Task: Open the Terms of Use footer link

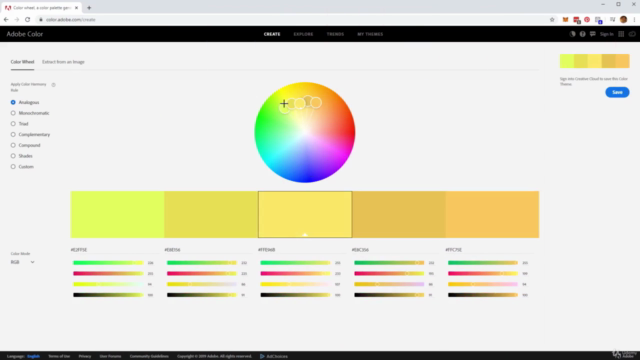Action: [x=59, y=356]
